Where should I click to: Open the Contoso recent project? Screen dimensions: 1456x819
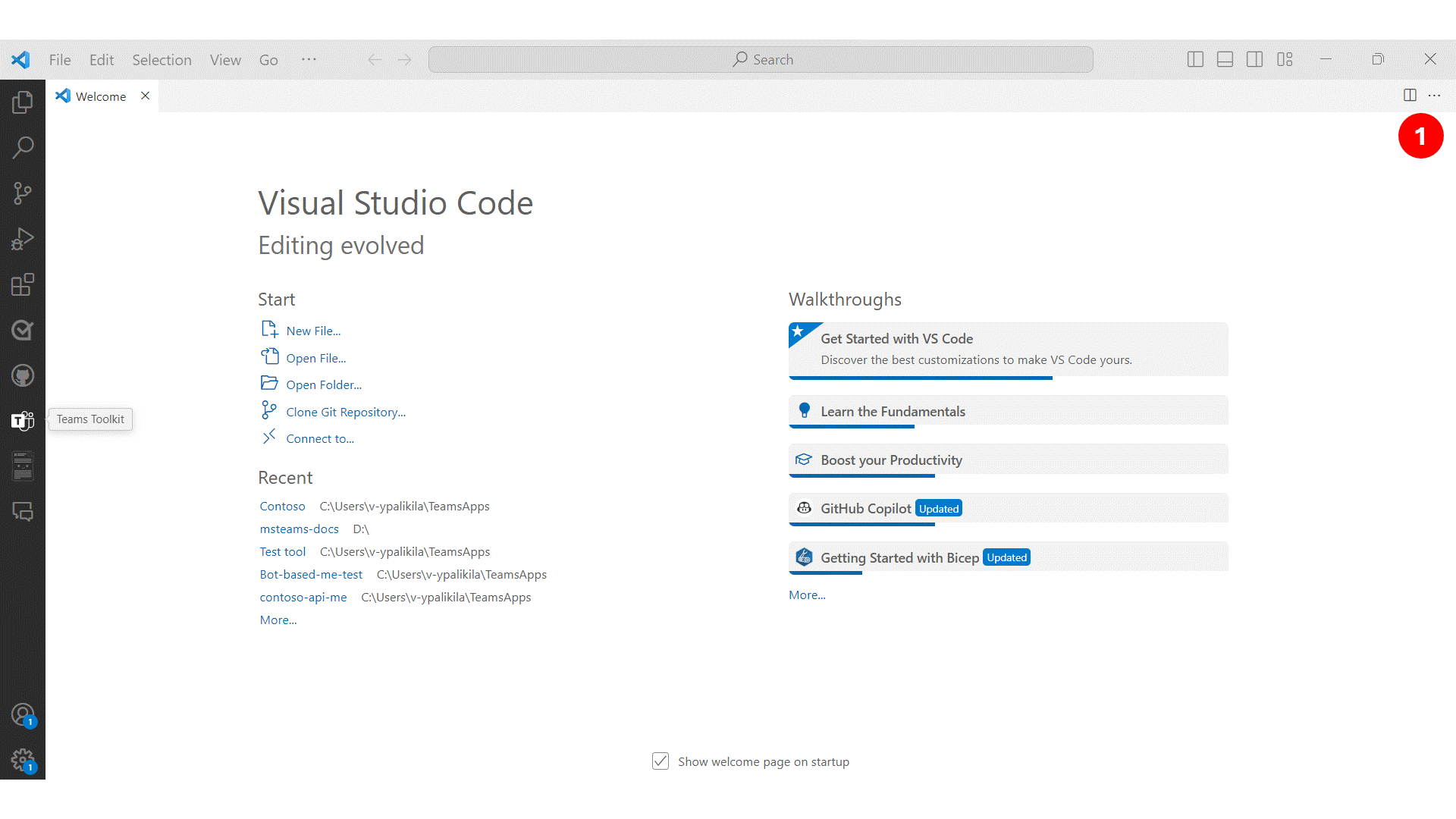(x=281, y=506)
